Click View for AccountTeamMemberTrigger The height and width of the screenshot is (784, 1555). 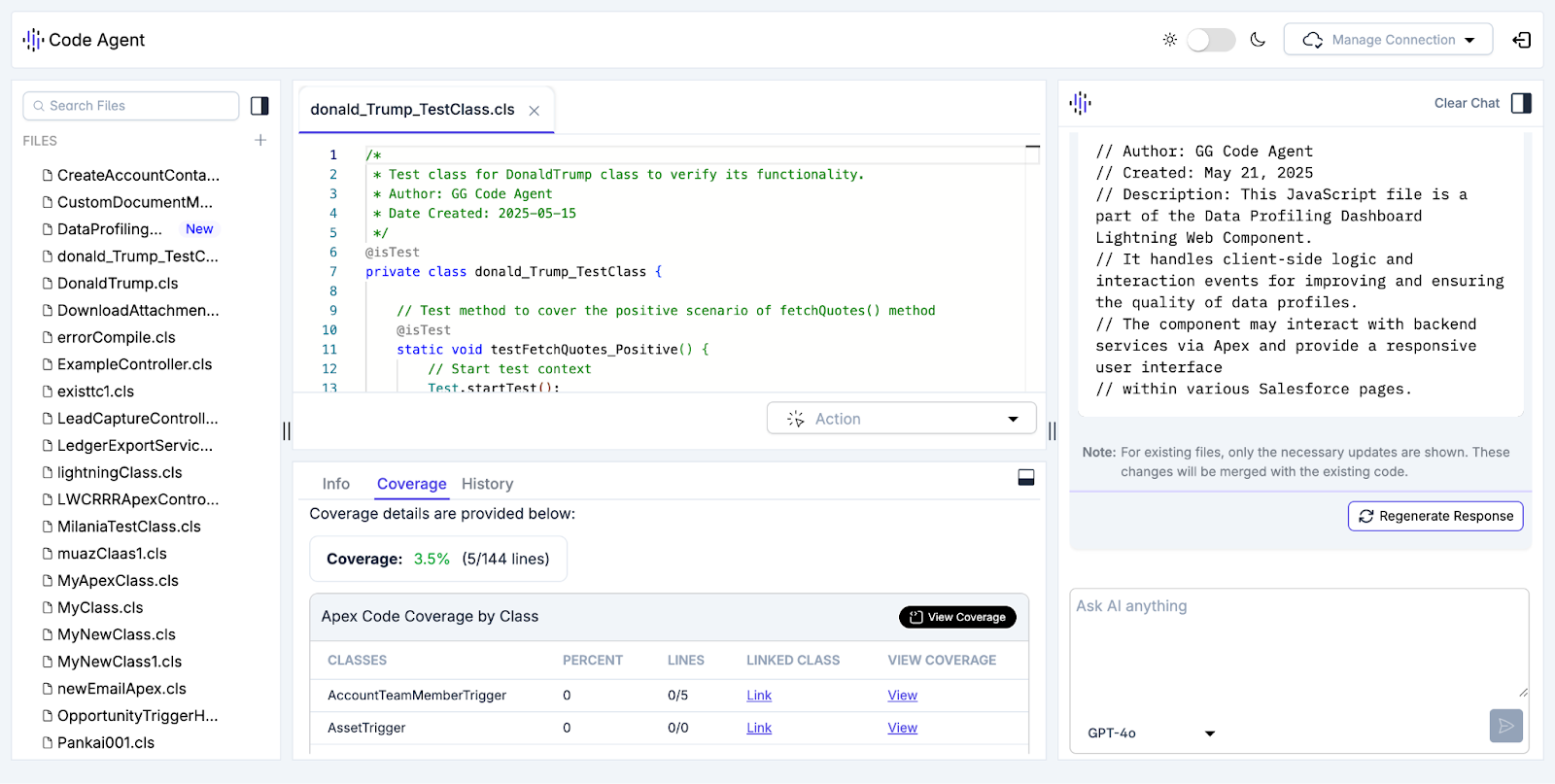click(903, 696)
